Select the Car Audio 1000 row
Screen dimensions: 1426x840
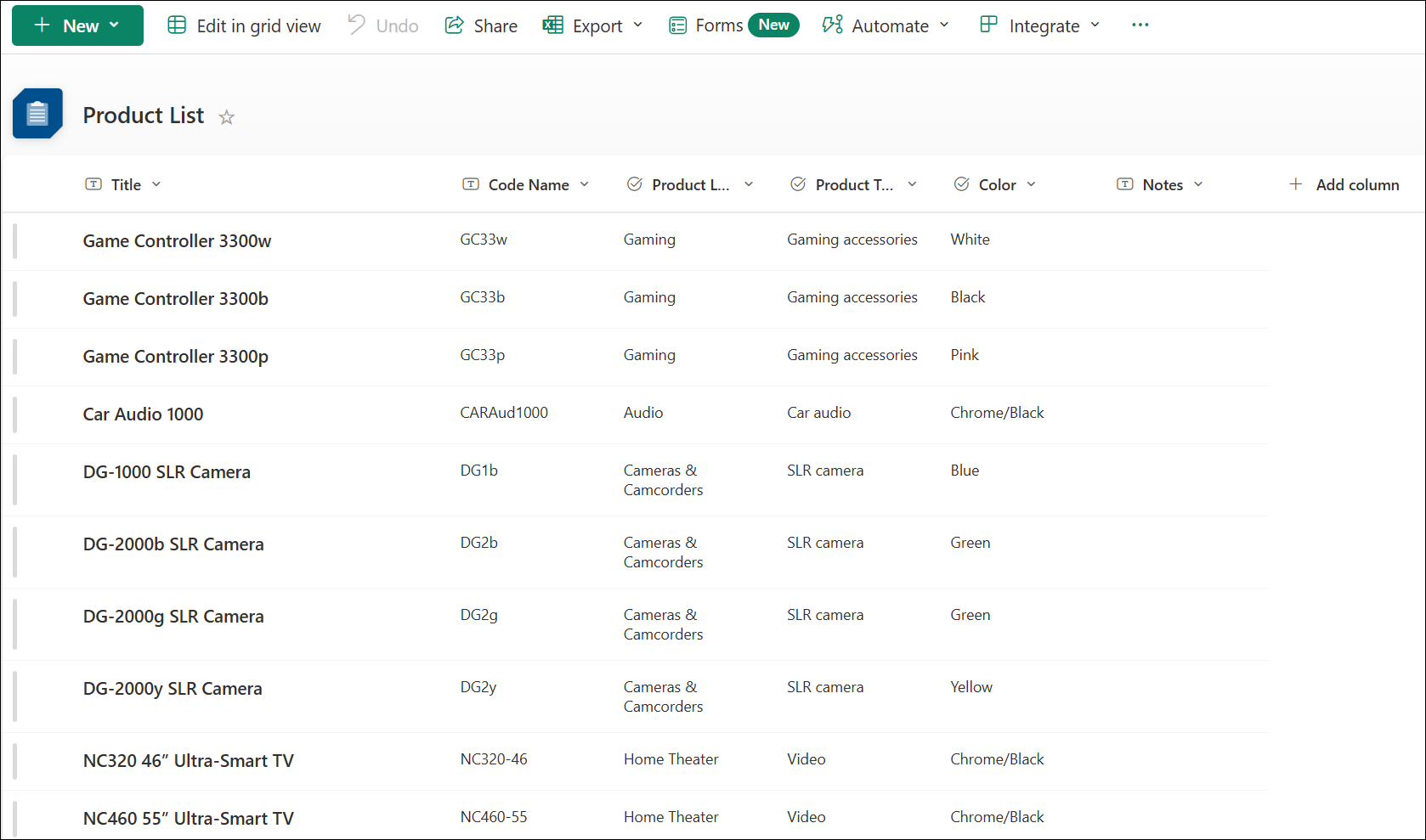click(15, 415)
